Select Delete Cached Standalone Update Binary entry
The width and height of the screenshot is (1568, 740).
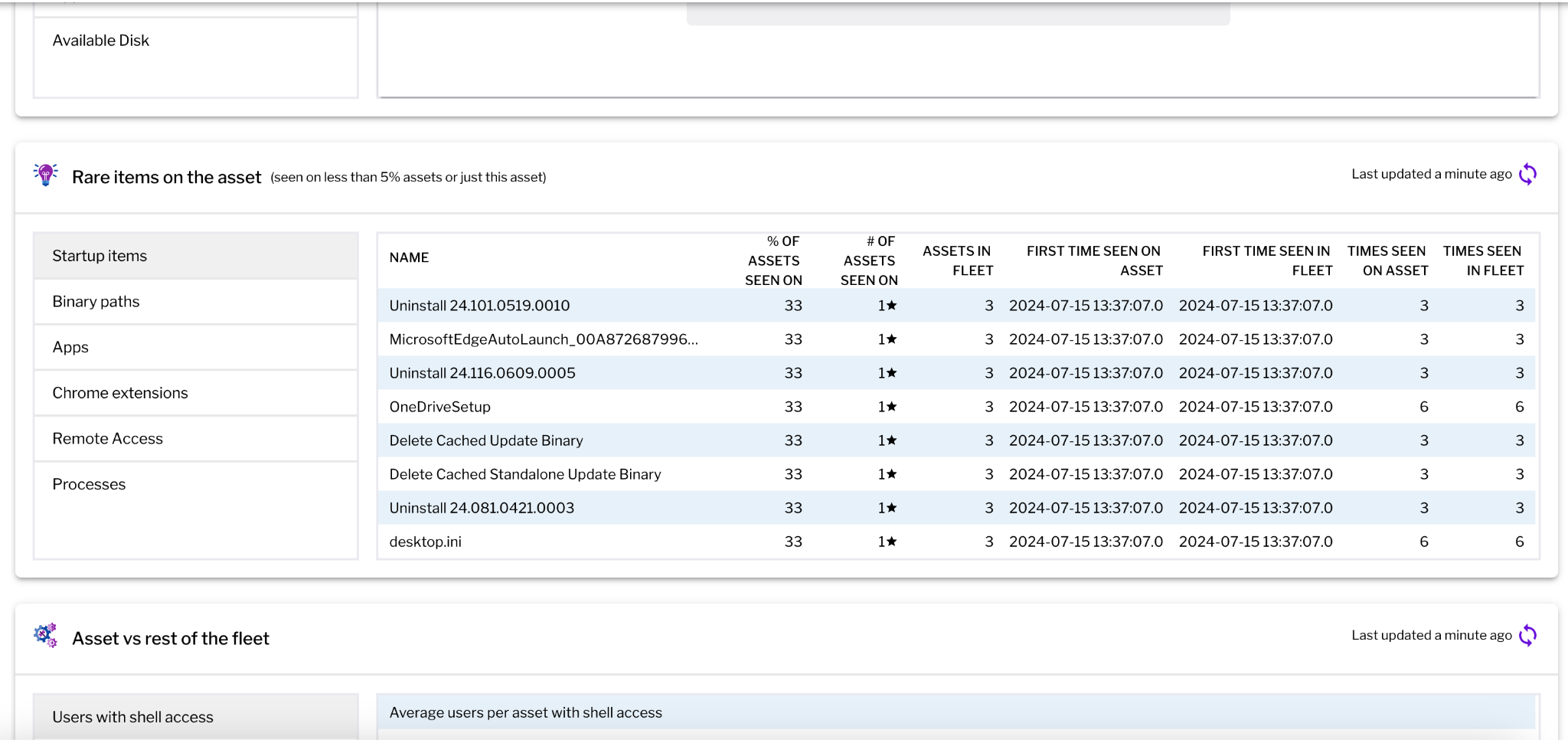point(525,474)
